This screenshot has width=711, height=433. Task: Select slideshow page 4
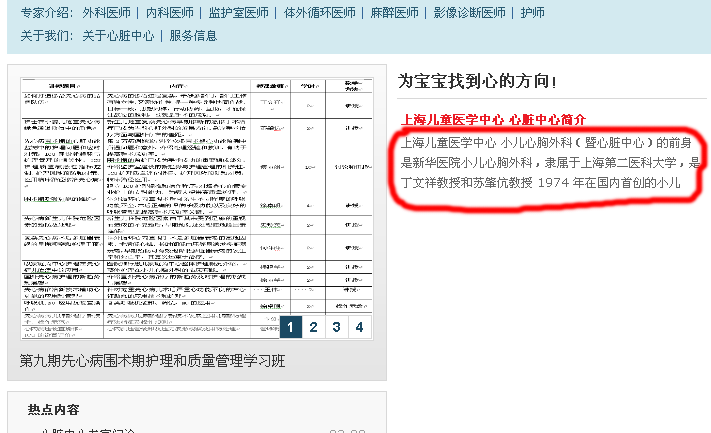[x=360, y=327]
